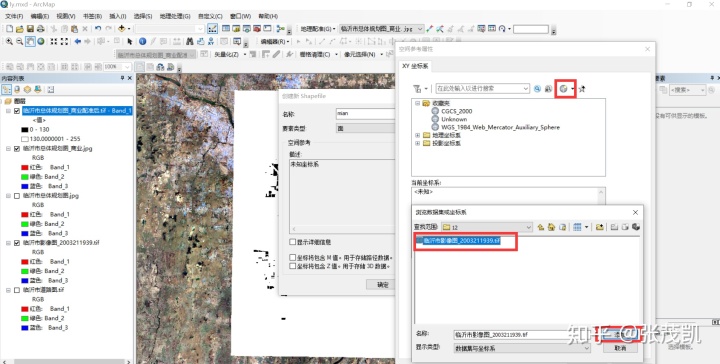Click the Editor toolbar toggle icon
Image resolution: width=720 pixels, height=364 pixels.
pos(213,29)
